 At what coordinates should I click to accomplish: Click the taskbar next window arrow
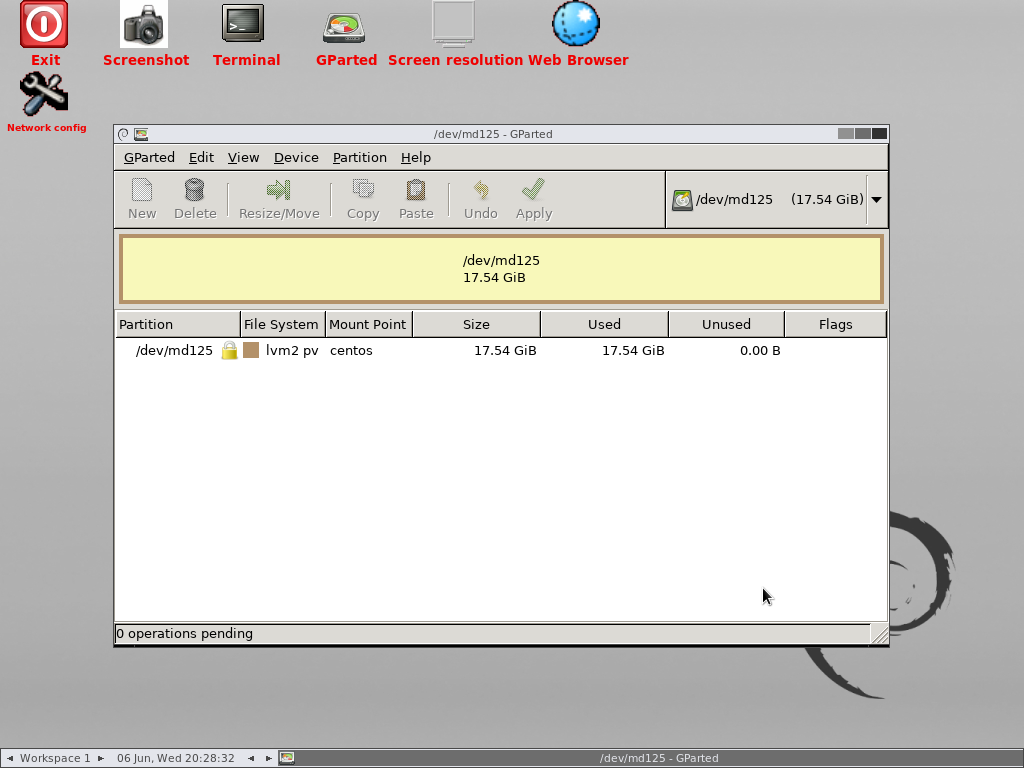click(268, 758)
